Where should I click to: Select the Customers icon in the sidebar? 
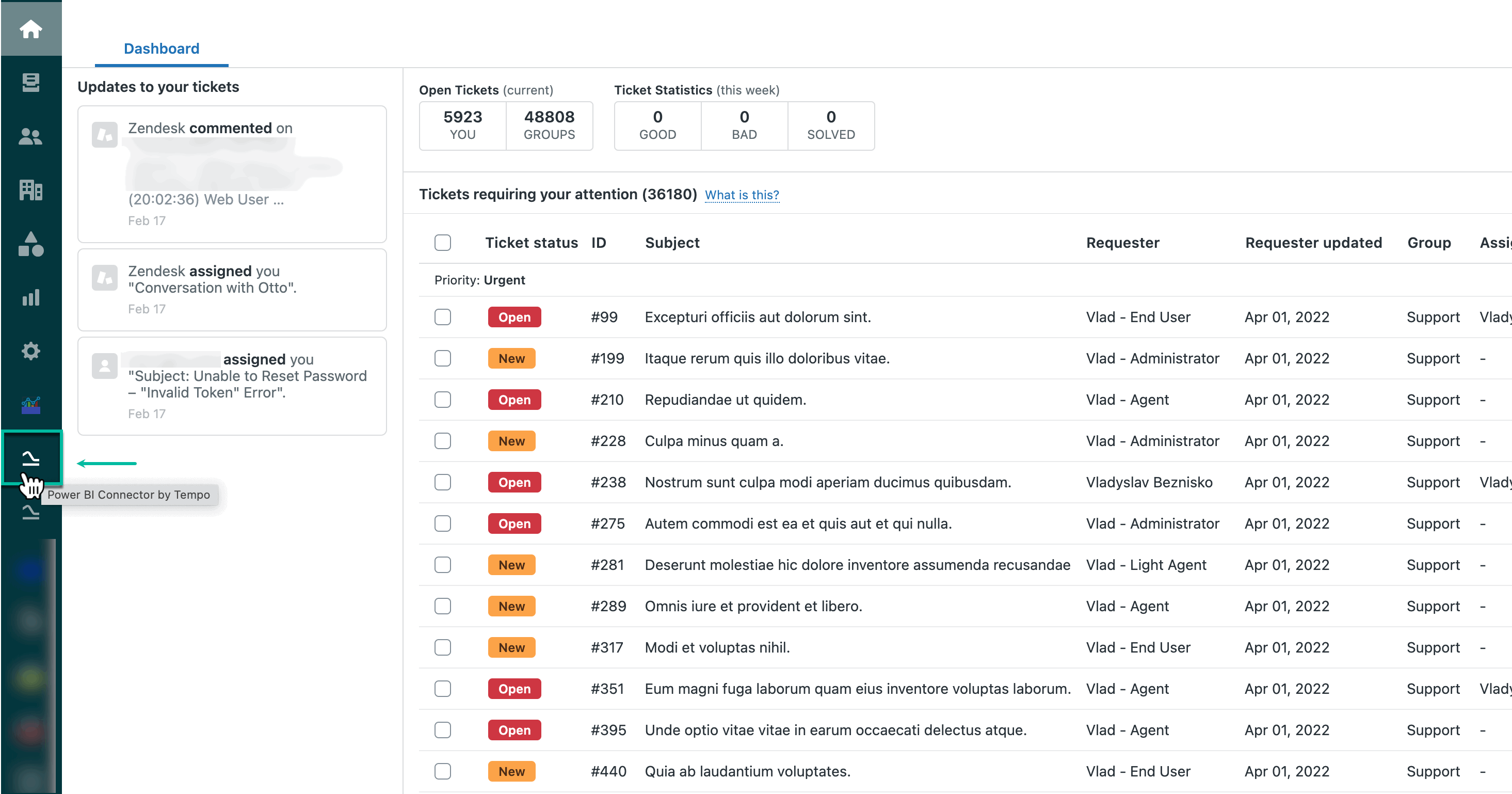[30, 137]
